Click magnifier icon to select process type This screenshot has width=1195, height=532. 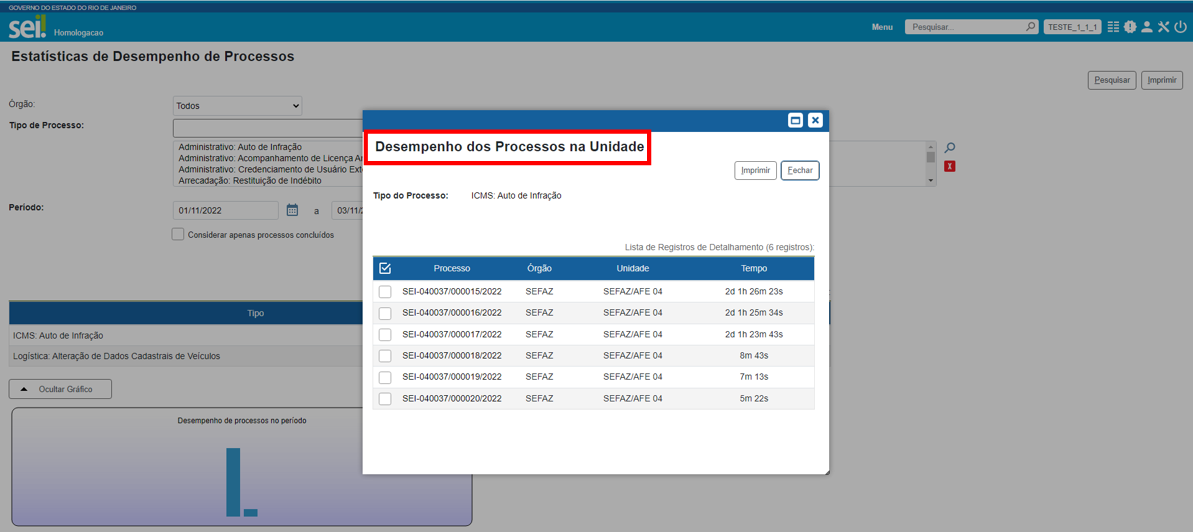(x=950, y=148)
